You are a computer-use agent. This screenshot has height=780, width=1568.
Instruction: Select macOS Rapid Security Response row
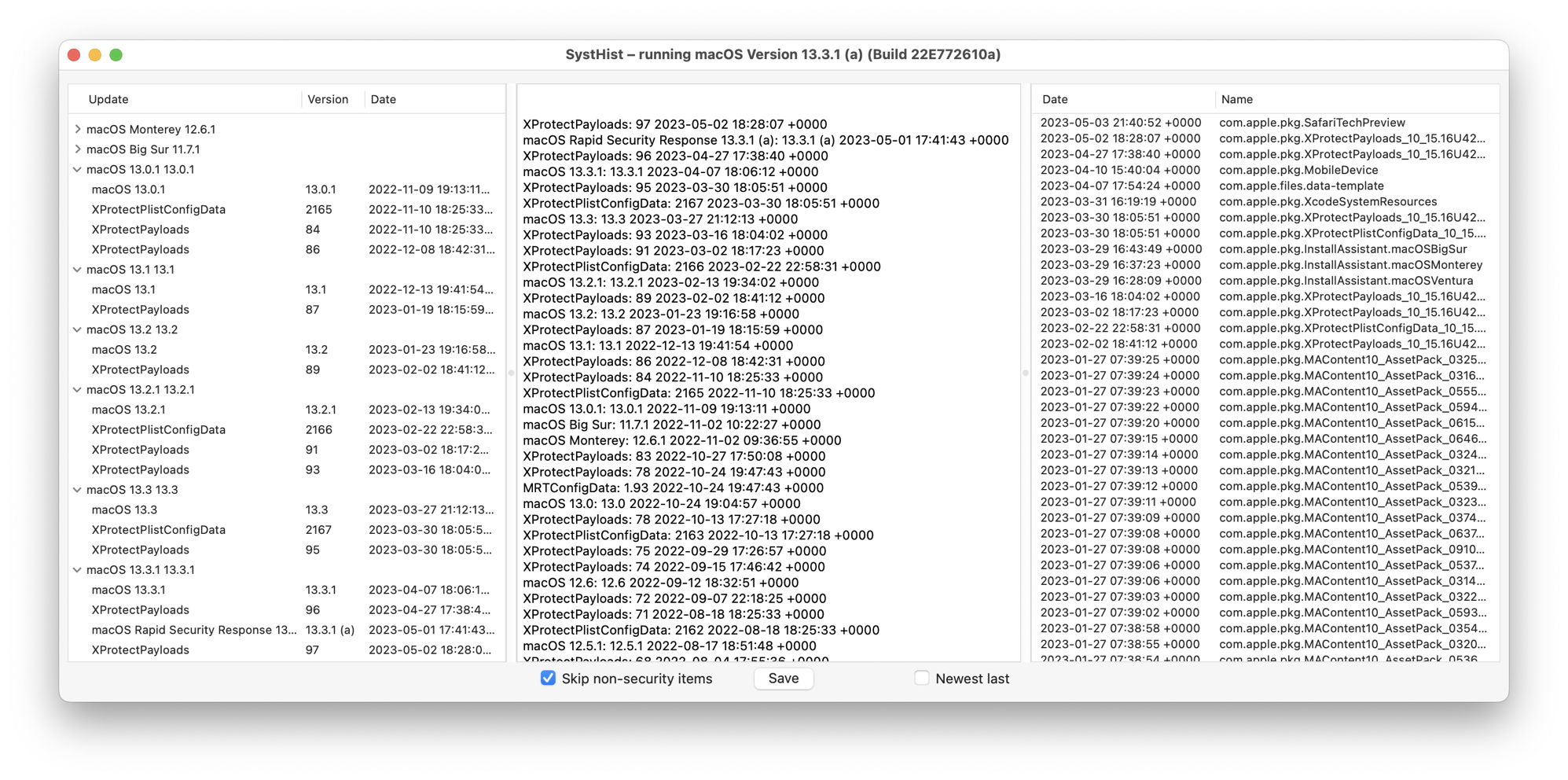pyautogui.click(x=194, y=630)
